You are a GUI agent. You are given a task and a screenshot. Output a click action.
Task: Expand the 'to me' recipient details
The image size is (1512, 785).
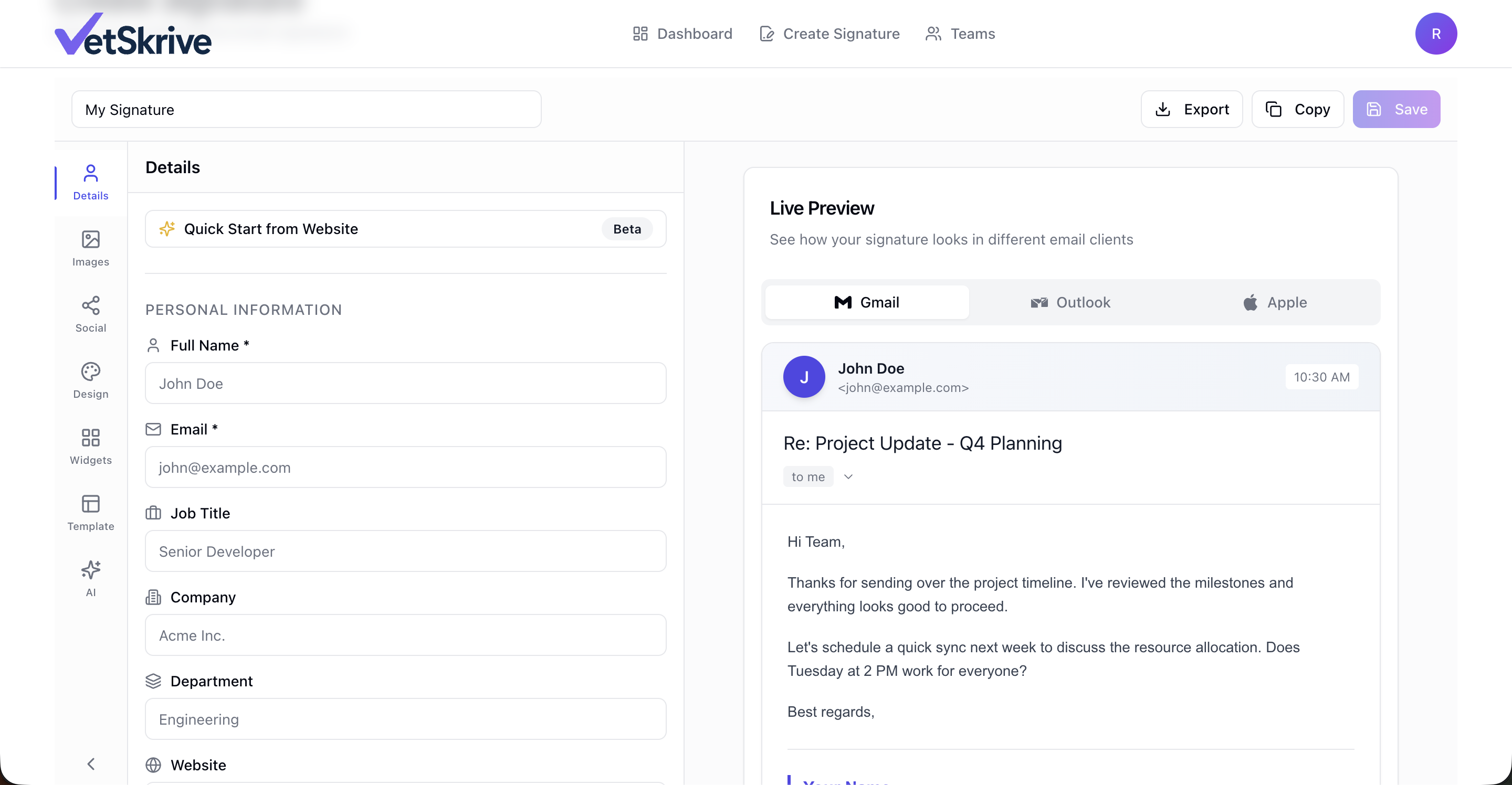click(x=847, y=476)
